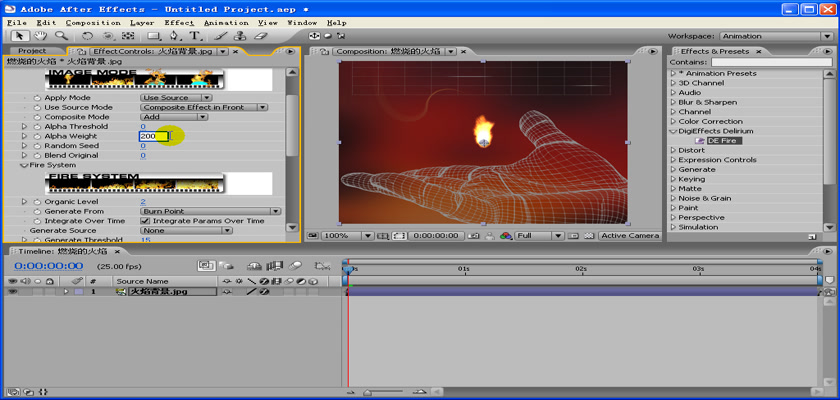This screenshot has width=840, height=400.
Task: Select the Type (T) tool
Action: point(194,36)
